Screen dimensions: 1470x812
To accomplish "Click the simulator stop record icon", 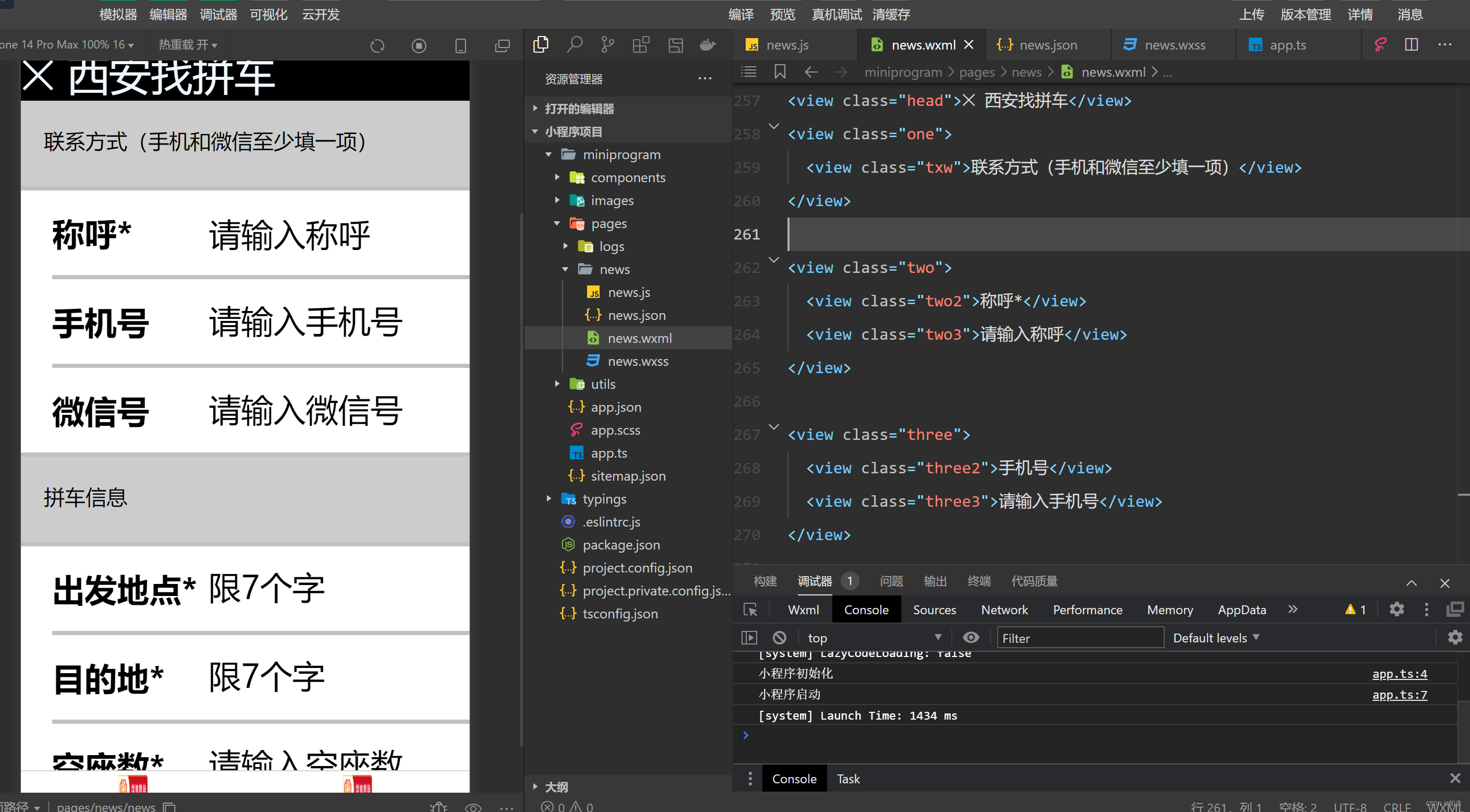I will [419, 45].
